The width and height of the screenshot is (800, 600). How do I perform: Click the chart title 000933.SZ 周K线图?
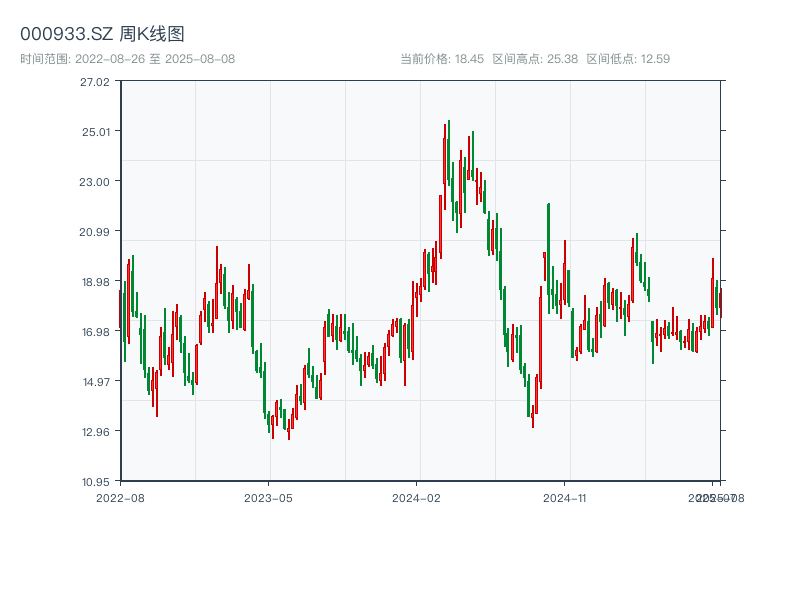pyautogui.click(x=102, y=34)
